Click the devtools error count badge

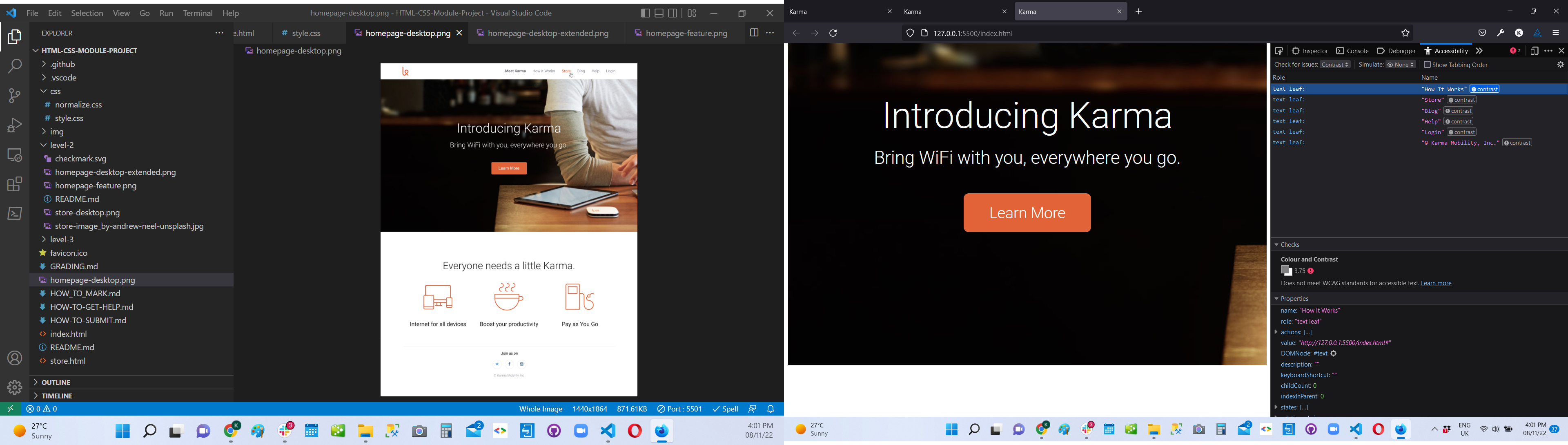tap(1515, 51)
